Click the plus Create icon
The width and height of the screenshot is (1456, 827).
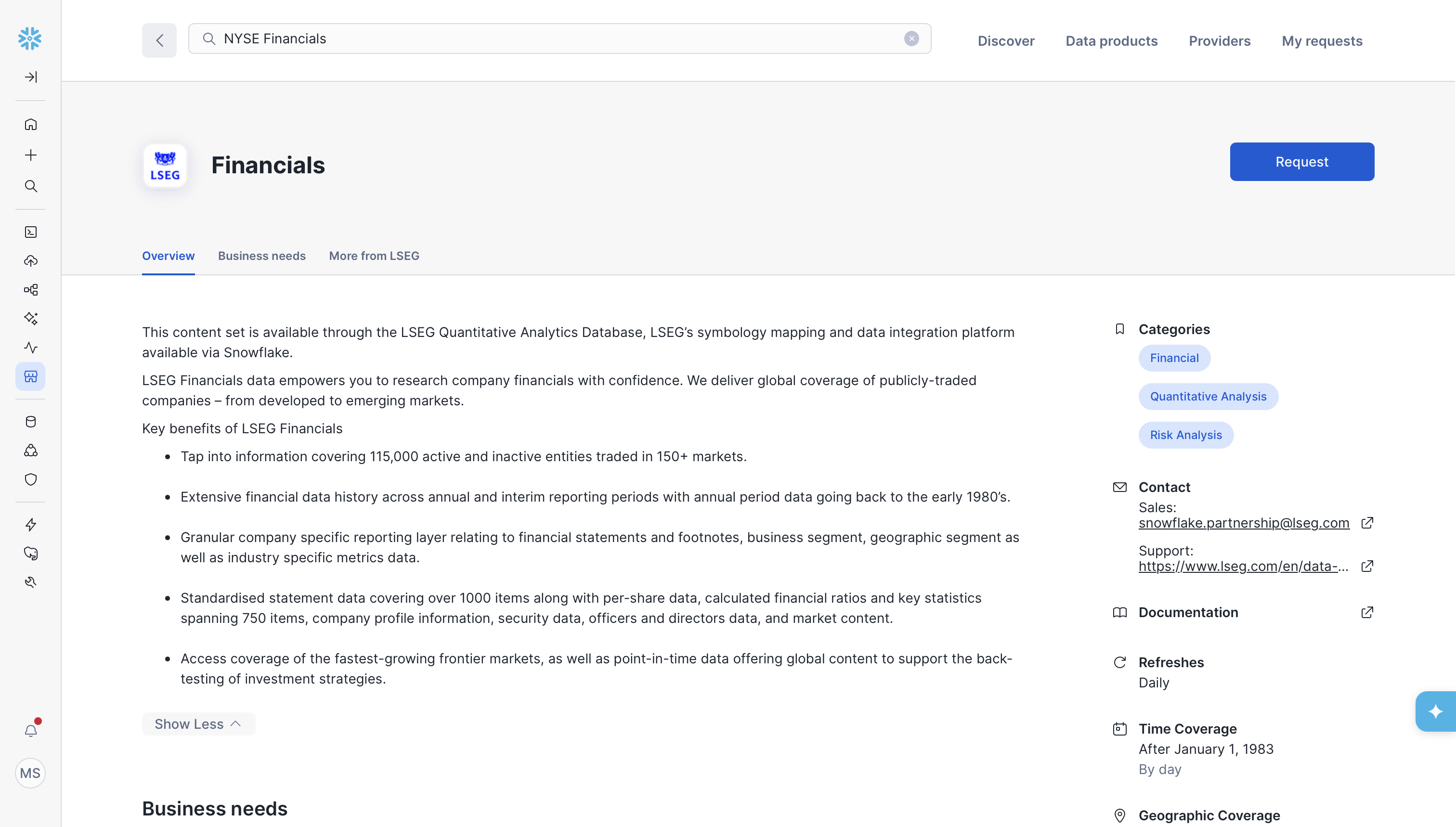[31, 155]
